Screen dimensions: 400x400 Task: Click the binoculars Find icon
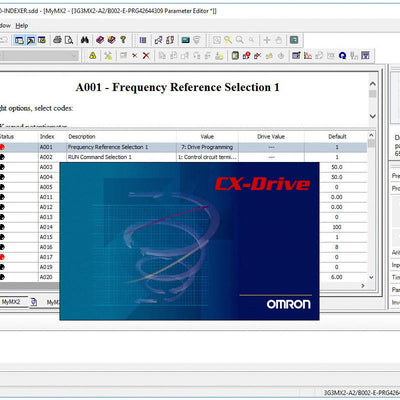point(85,40)
